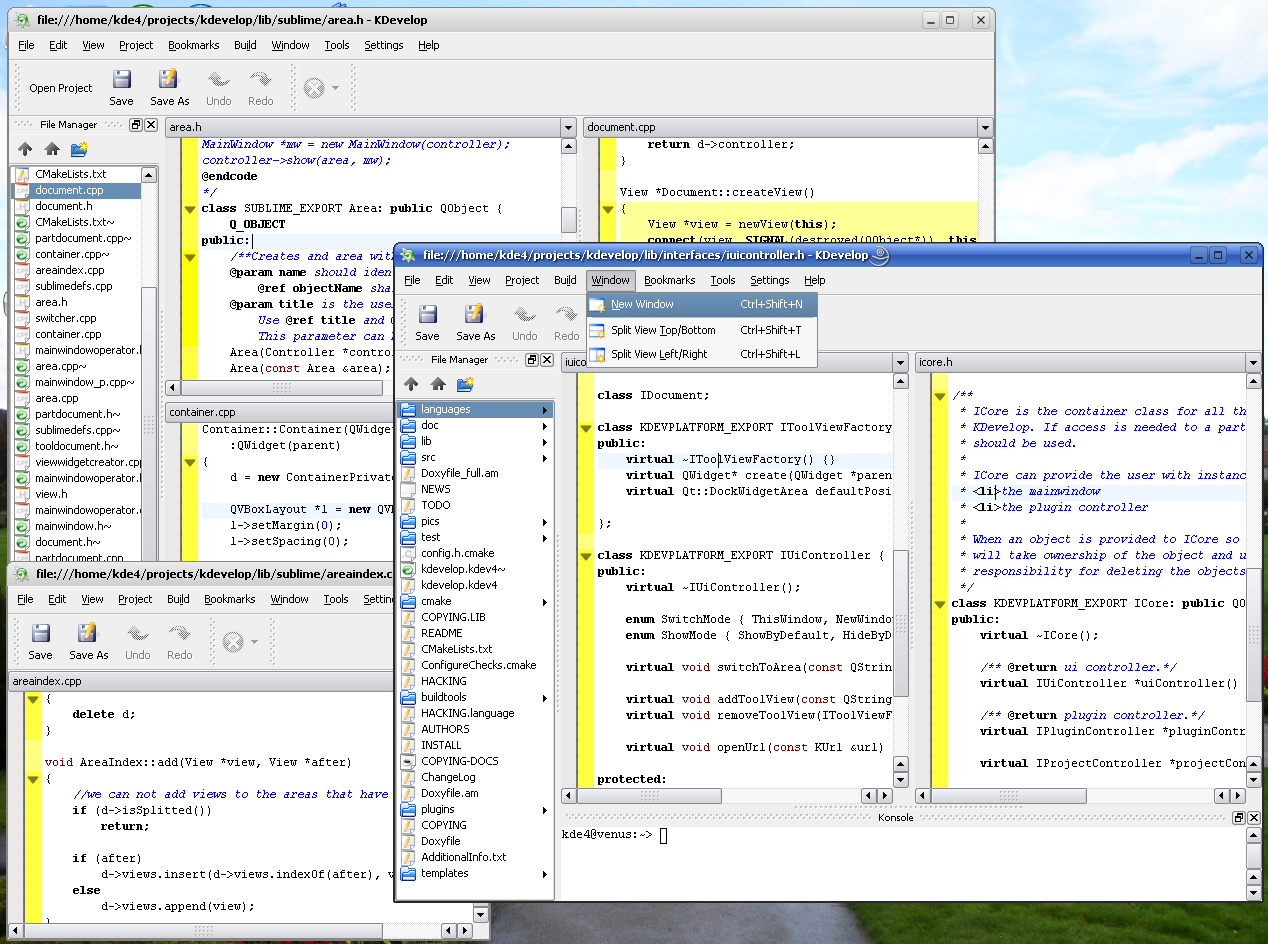Image resolution: width=1268 pixels, height=944 pixels.
Task: Click Save icon in the iuicontroller.h window toolbar
Action: (x=427, y=315)
